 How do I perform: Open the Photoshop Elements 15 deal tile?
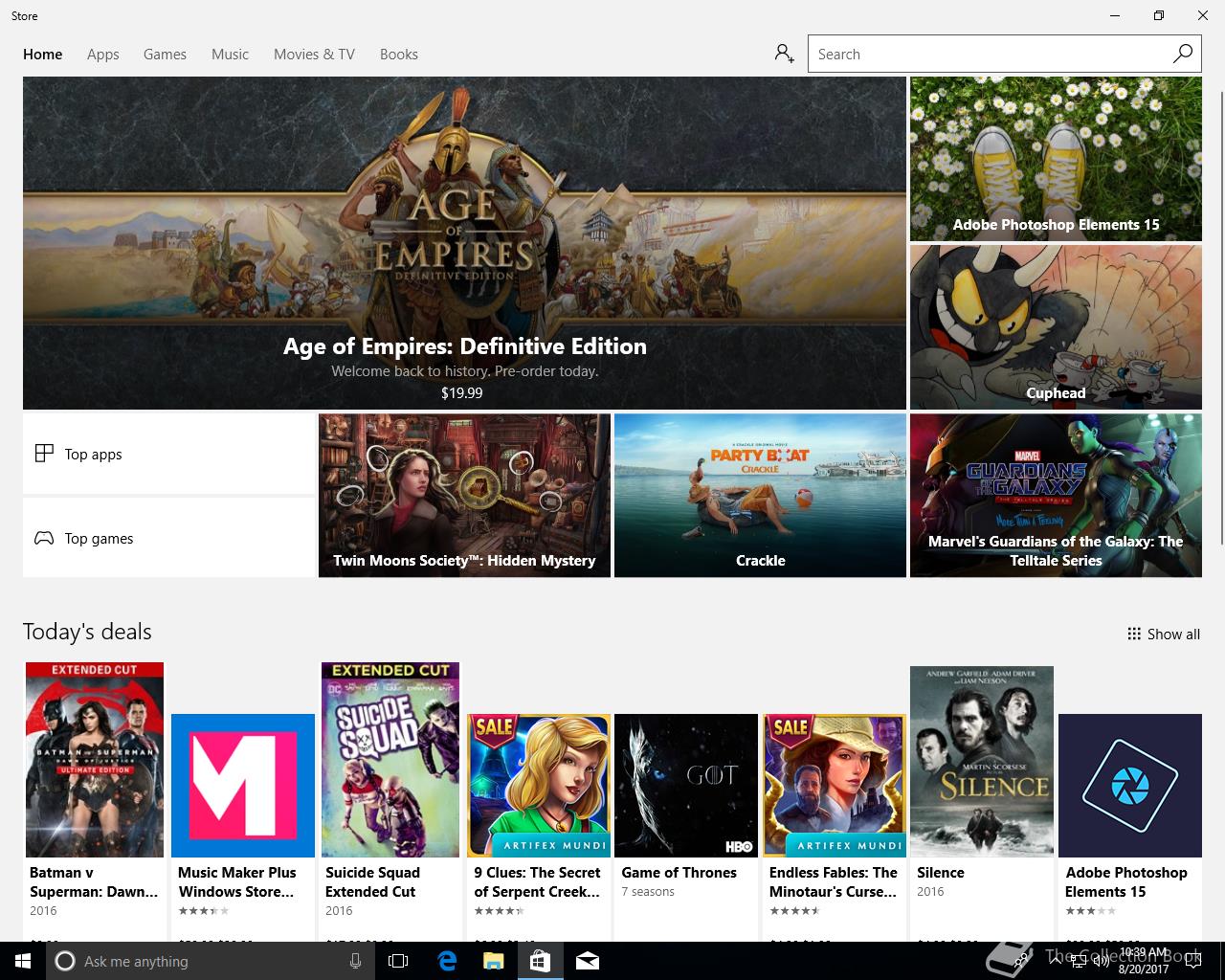(x=1130, y=786)
